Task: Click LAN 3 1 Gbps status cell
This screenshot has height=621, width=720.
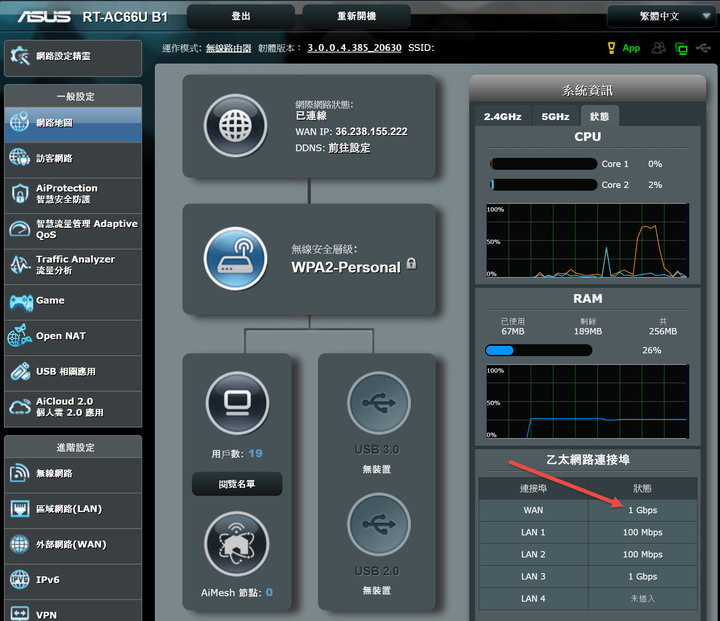Action: point(642,576)
